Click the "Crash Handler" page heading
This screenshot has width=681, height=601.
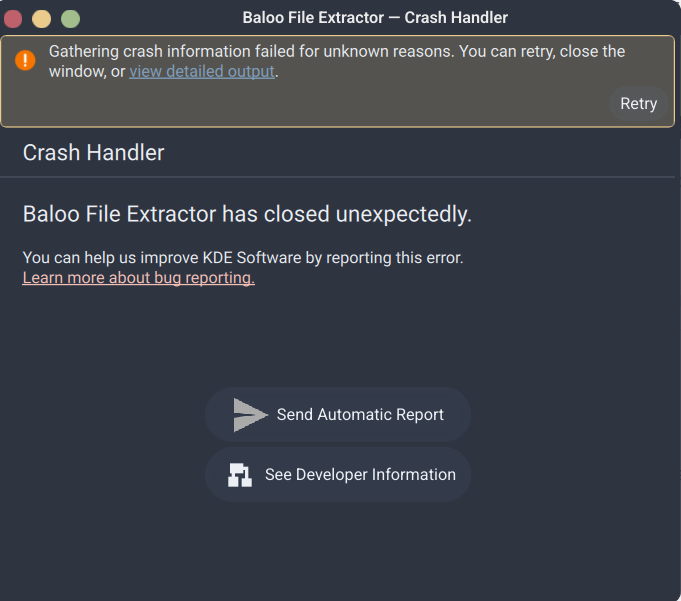pyautogui.click(x=94, y=153)
